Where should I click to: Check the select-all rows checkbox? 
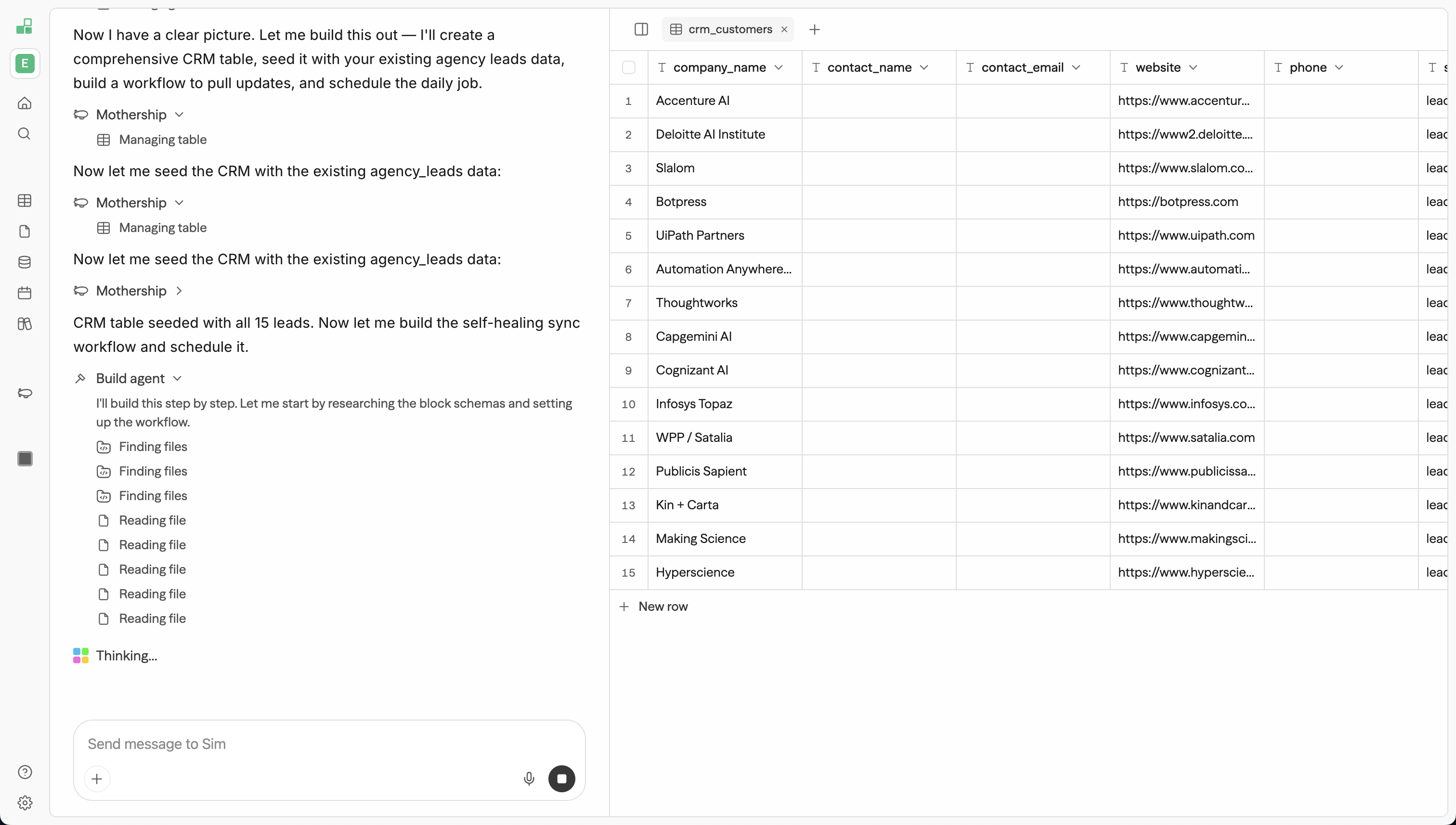628,67
